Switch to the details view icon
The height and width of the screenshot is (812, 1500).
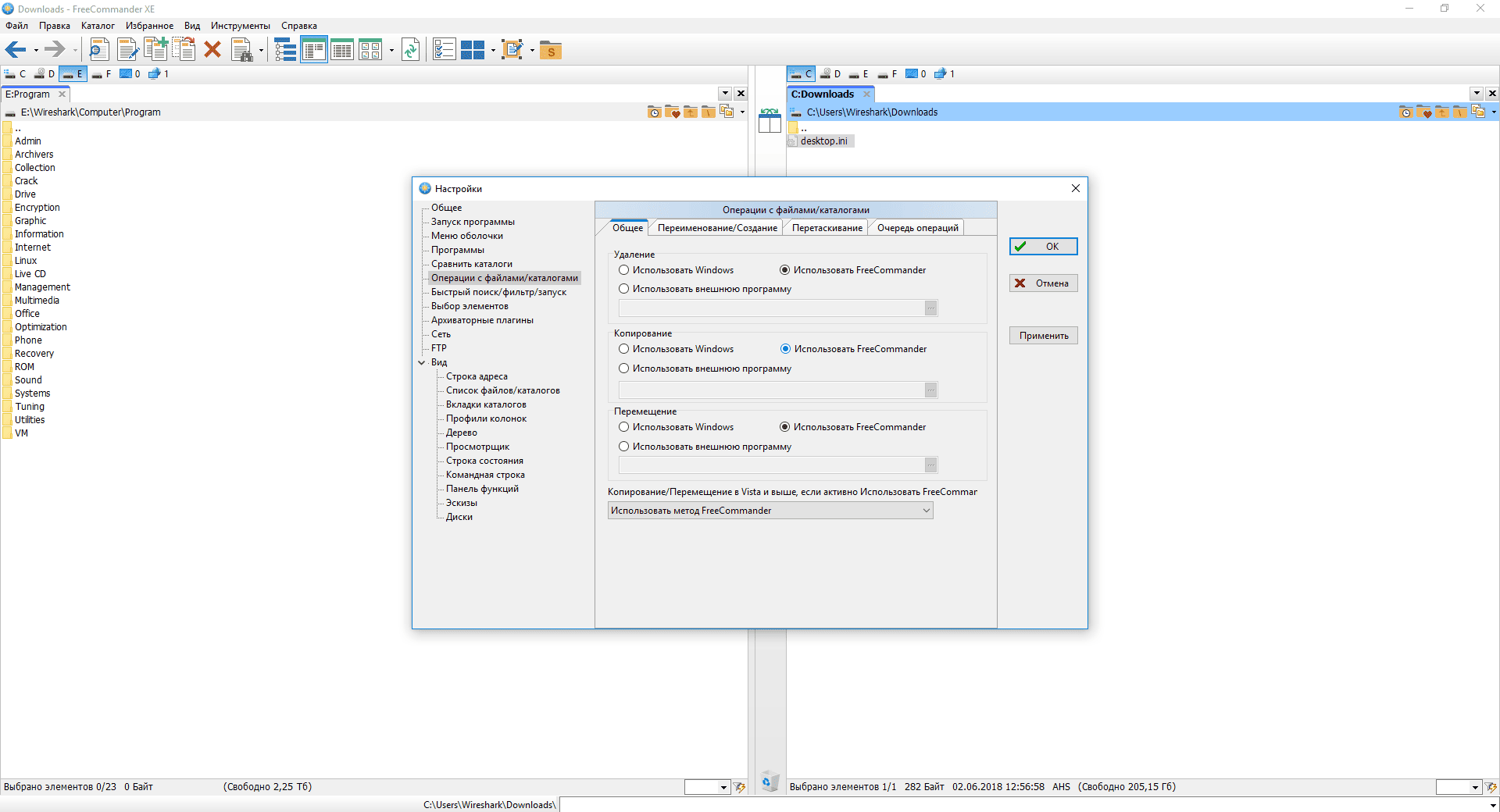pyautogui.click(x=314, y=50)
